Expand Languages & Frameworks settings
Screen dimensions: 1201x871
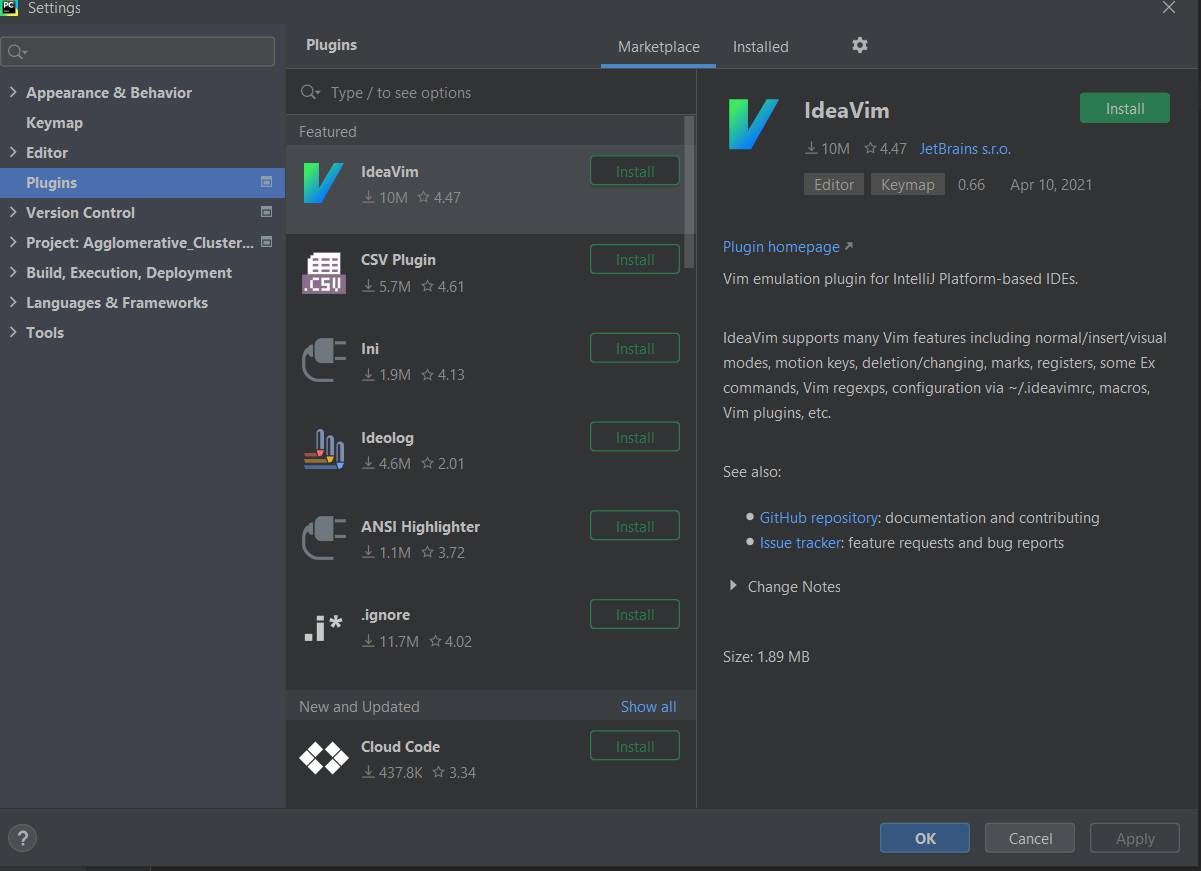pos(13,302)
